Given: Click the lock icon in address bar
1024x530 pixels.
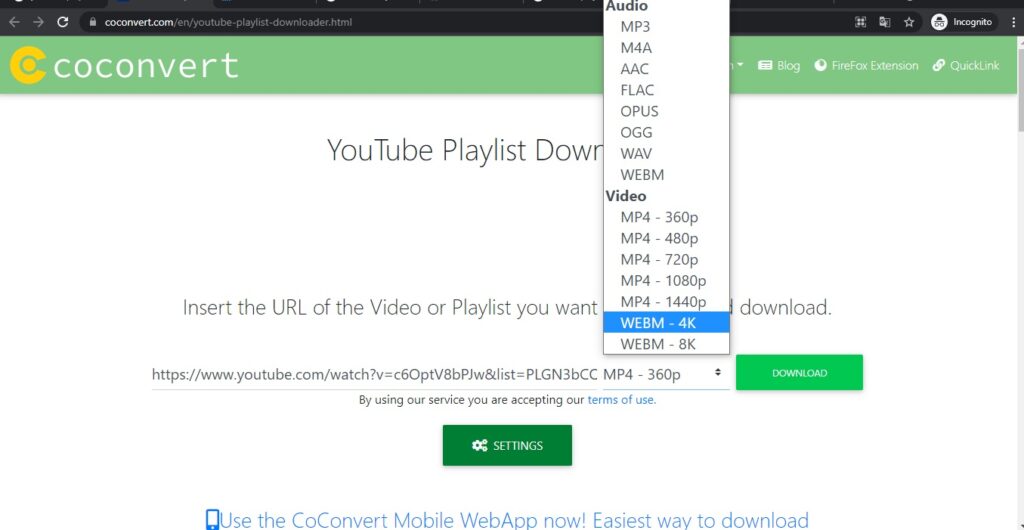Looking at the screenshot, I should [92, 22].
